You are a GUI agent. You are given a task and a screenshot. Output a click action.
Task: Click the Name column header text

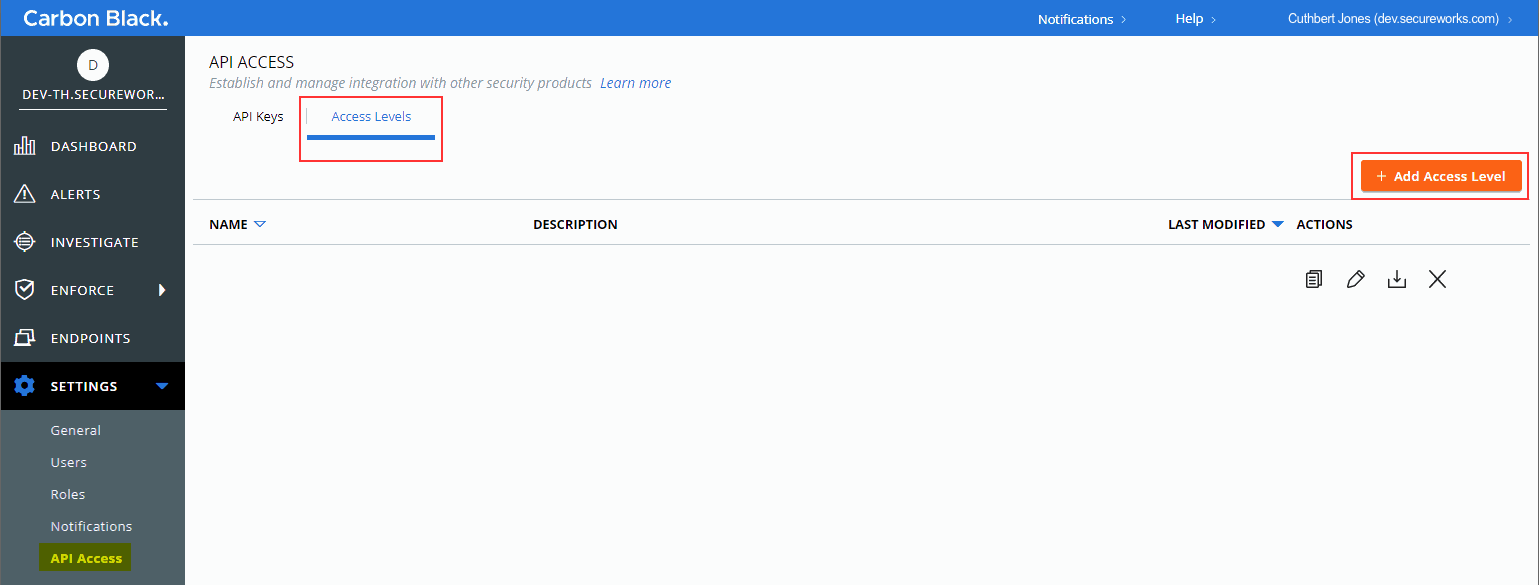point(229,225)
